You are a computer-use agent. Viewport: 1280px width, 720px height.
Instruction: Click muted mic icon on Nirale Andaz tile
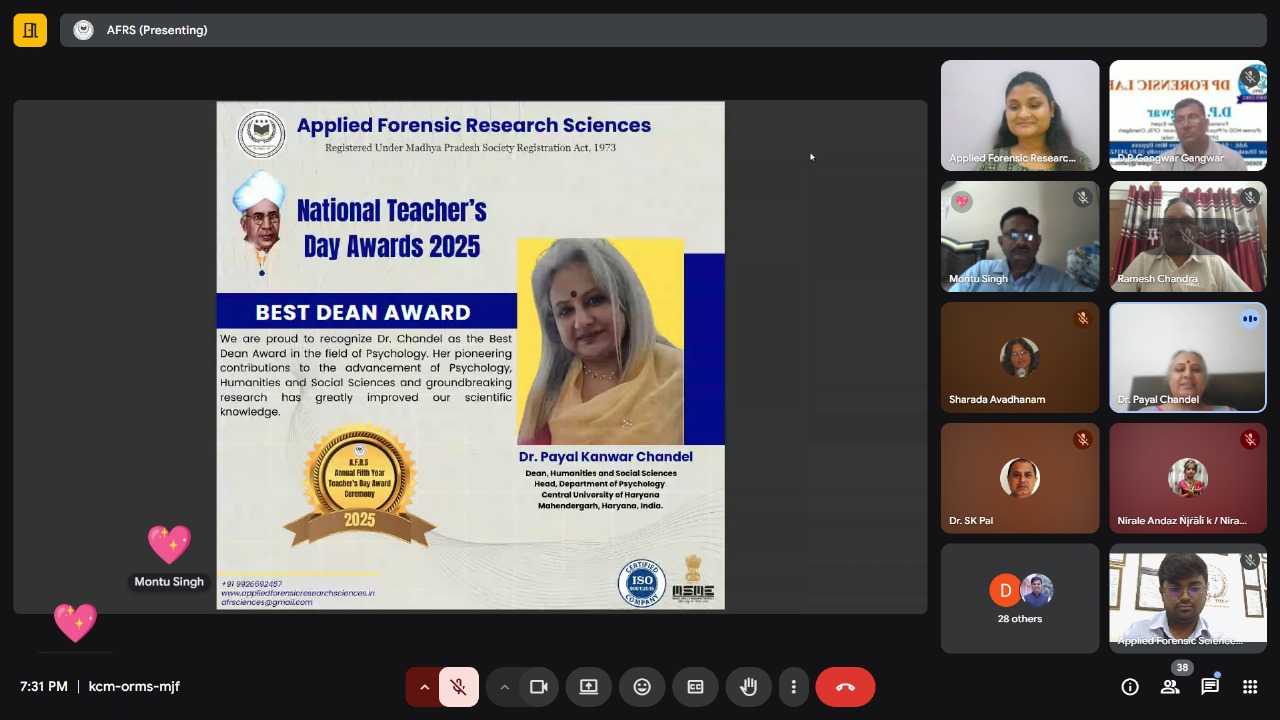tap(1250, 440)
